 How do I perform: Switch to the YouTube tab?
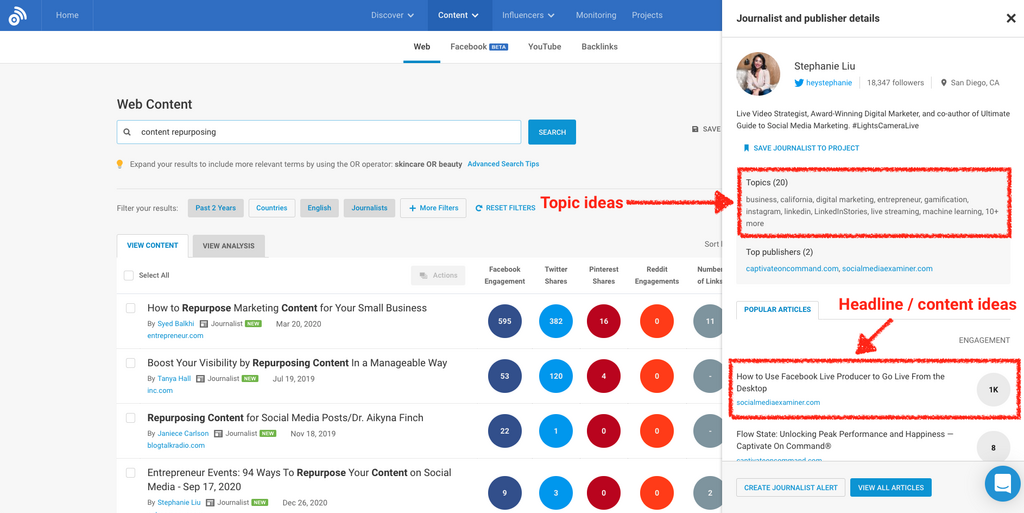544,47
